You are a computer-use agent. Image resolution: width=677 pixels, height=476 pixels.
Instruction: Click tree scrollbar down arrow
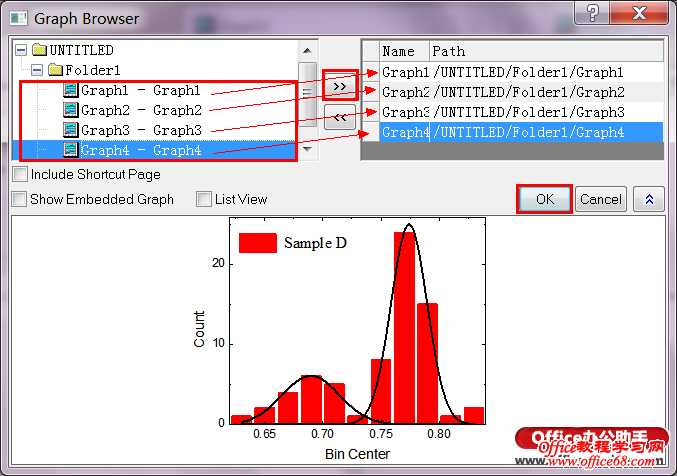coord(307,149)
